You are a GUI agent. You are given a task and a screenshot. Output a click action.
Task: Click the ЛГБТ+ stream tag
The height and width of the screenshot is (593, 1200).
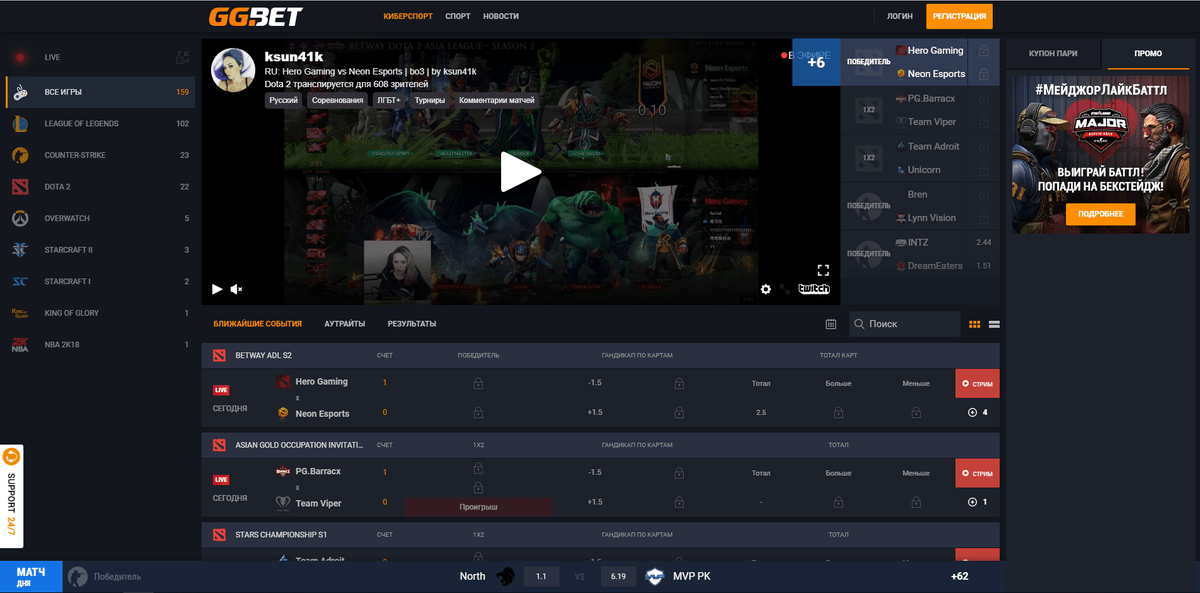tap(388, 100)
